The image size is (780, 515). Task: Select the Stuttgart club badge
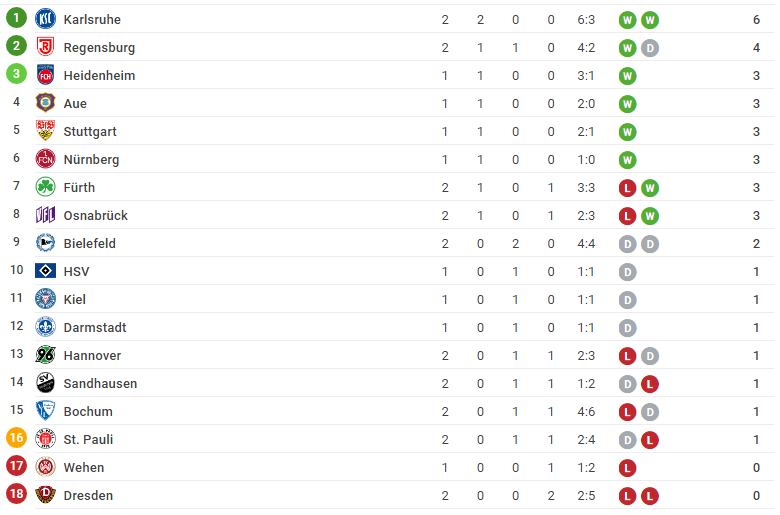[45, 131]
